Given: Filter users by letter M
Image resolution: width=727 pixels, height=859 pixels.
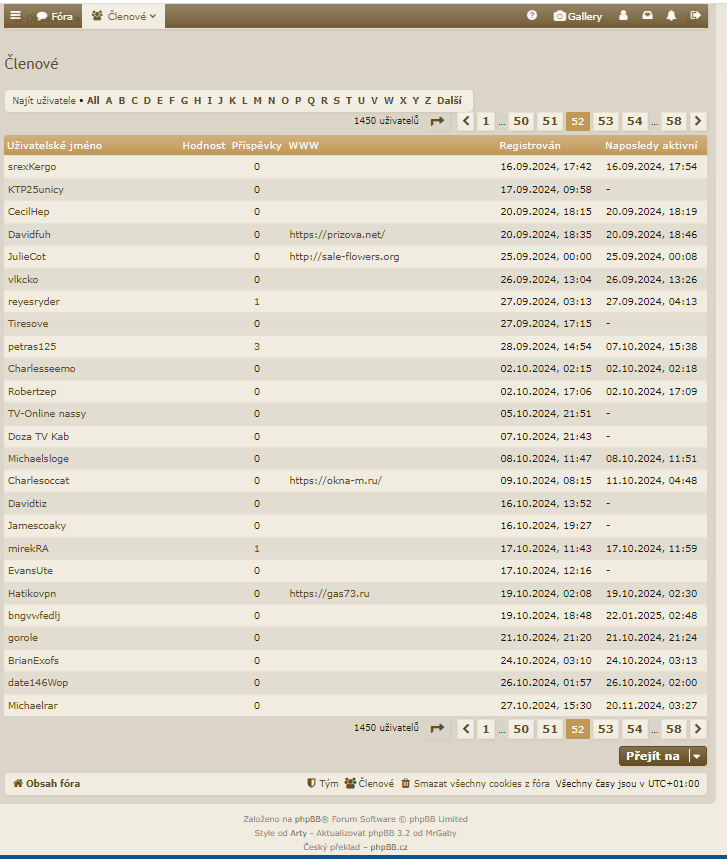Looking at the screenshot, I should pyautogui.click(x=258, y=100).
